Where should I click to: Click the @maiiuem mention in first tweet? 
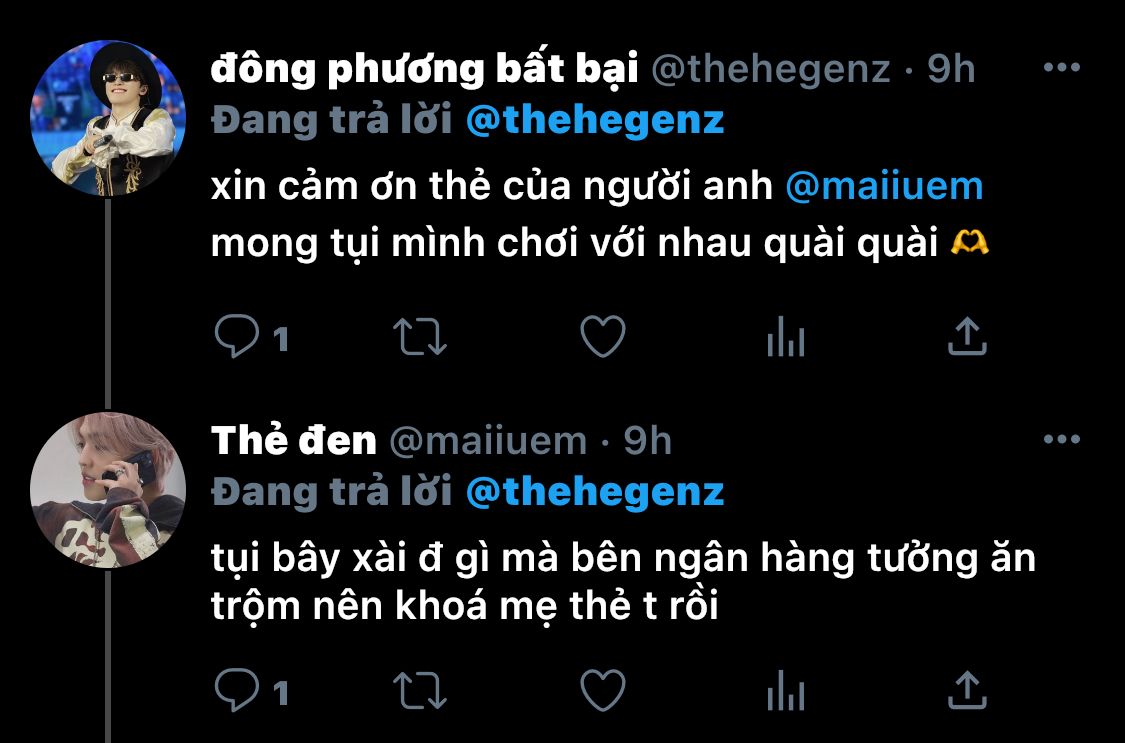click(x=884, y=186)
